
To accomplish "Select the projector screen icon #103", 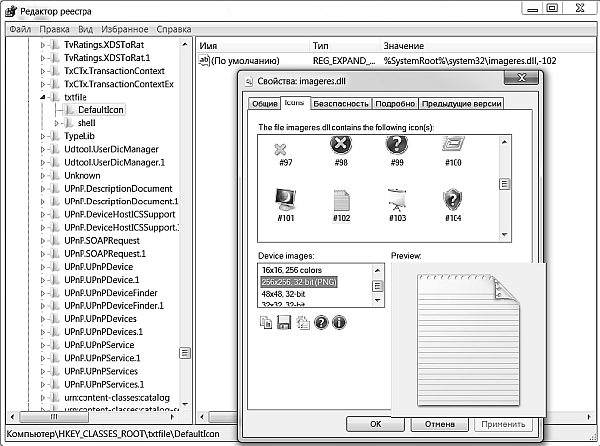I will (x=397, y=203).
